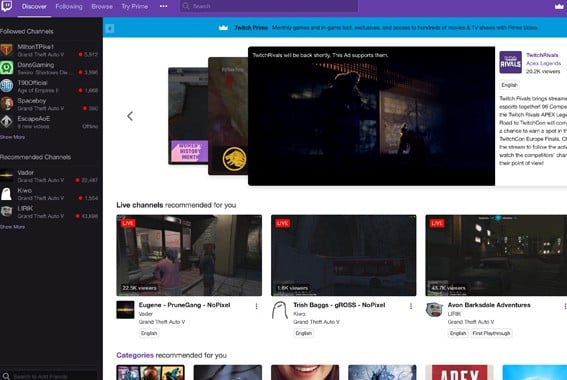
Task: Click the search magnifier icon in navbar
Action: tap(186, 6)
